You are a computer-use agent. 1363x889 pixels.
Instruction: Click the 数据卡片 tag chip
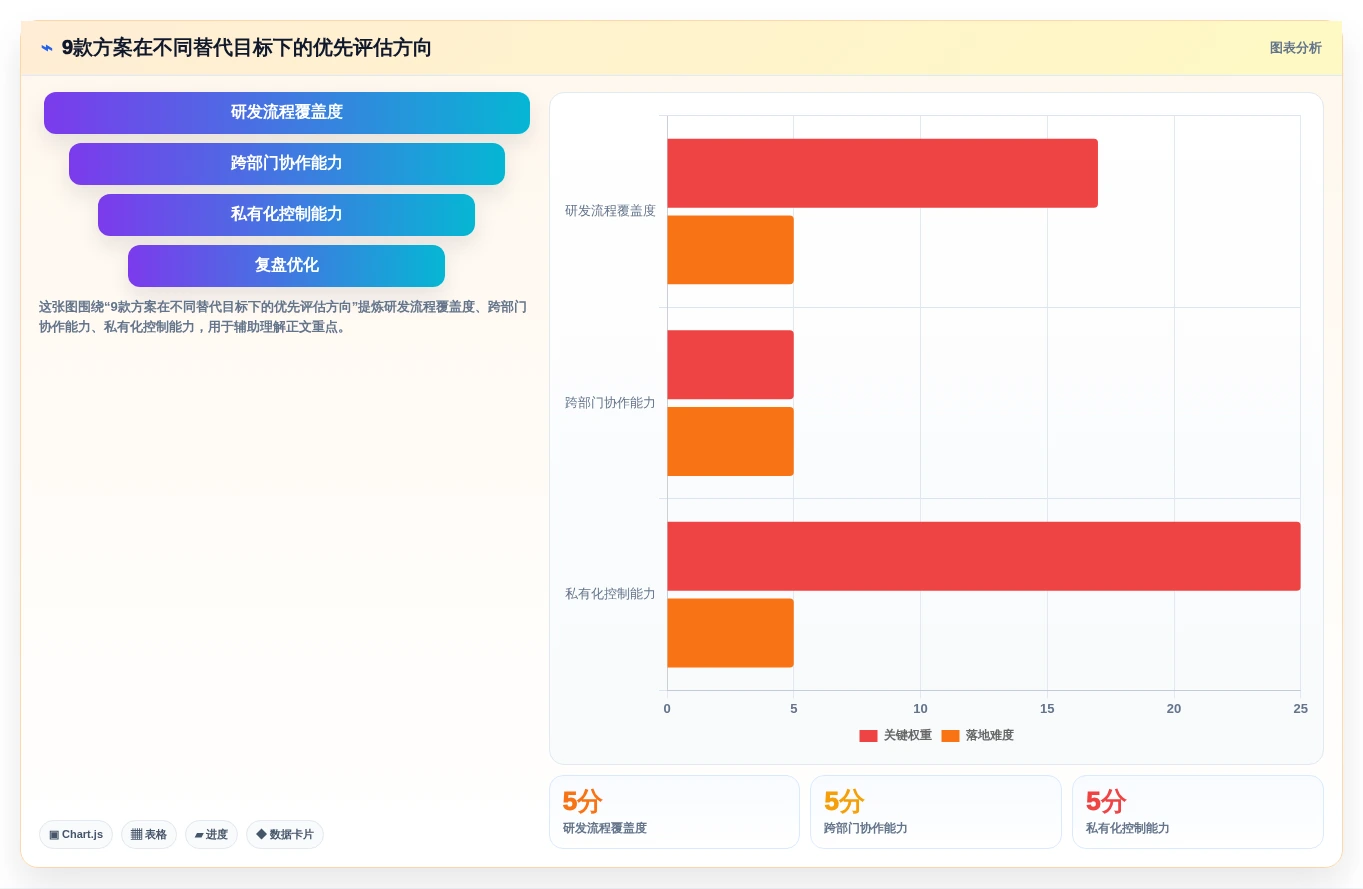pos(285,834)
